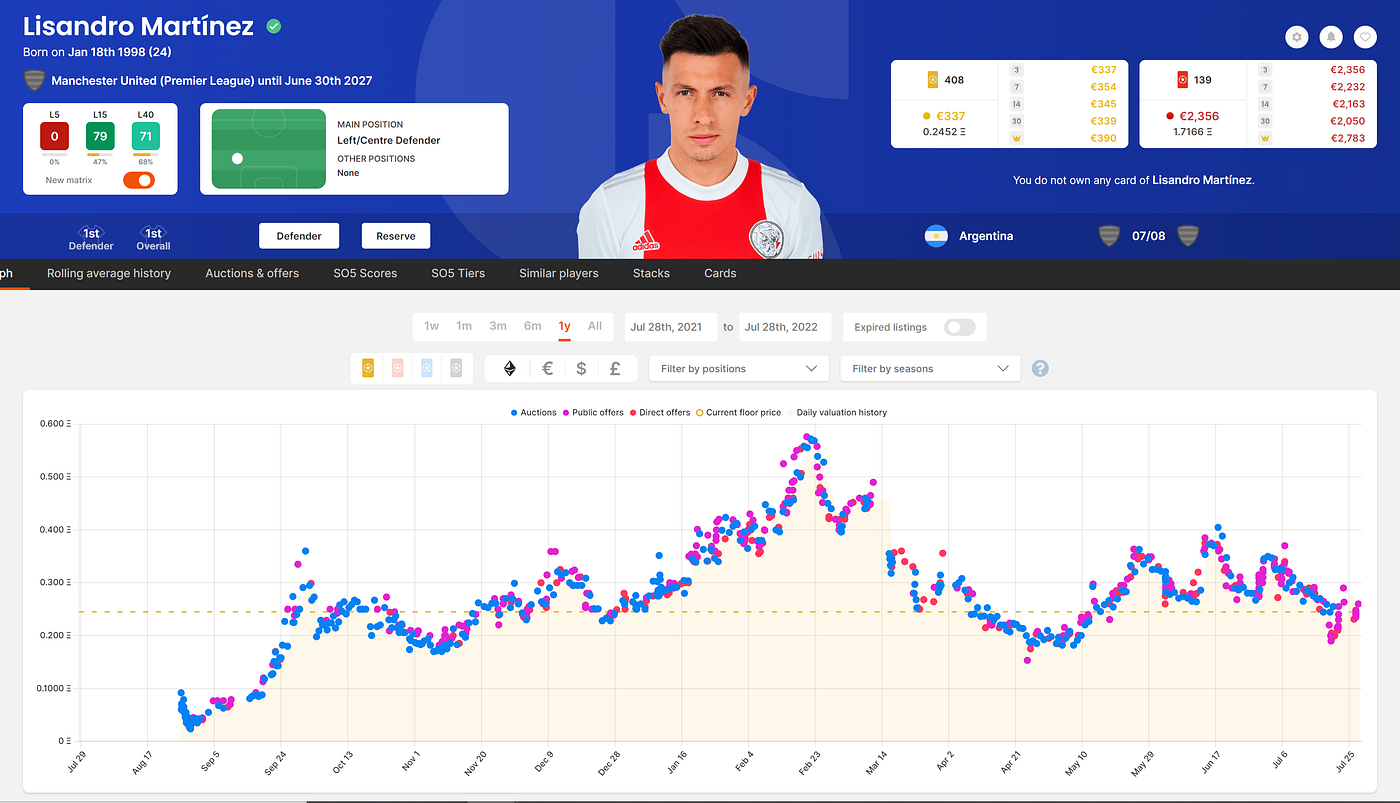
Task: Enable the Expired listings toggle
Action: pos(959,327)
